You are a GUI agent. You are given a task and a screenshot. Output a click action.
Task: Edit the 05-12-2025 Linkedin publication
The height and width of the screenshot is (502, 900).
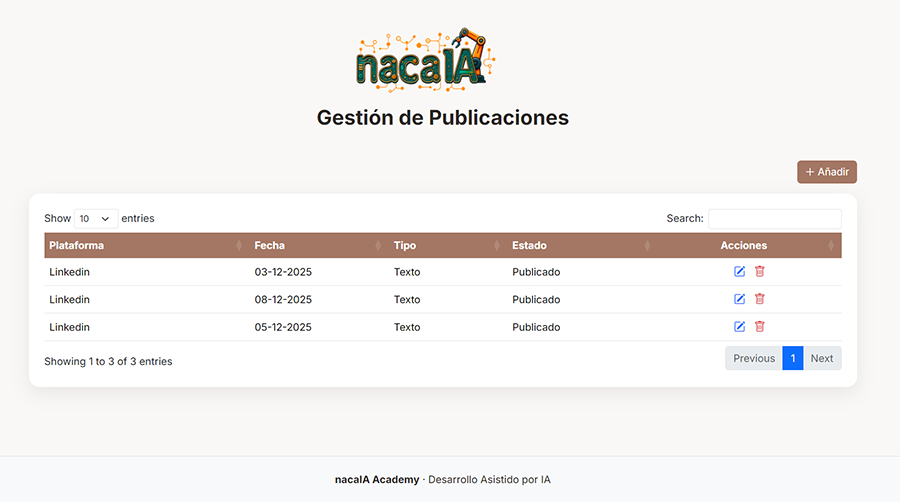point(739,326)
